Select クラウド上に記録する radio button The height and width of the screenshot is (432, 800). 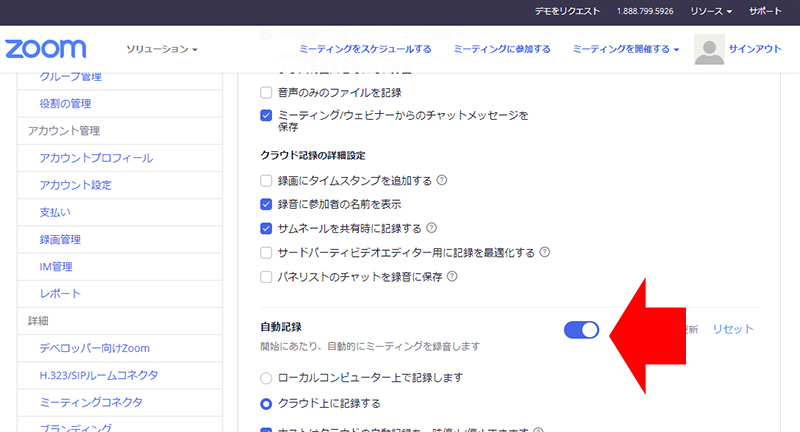tap(266, 404)
